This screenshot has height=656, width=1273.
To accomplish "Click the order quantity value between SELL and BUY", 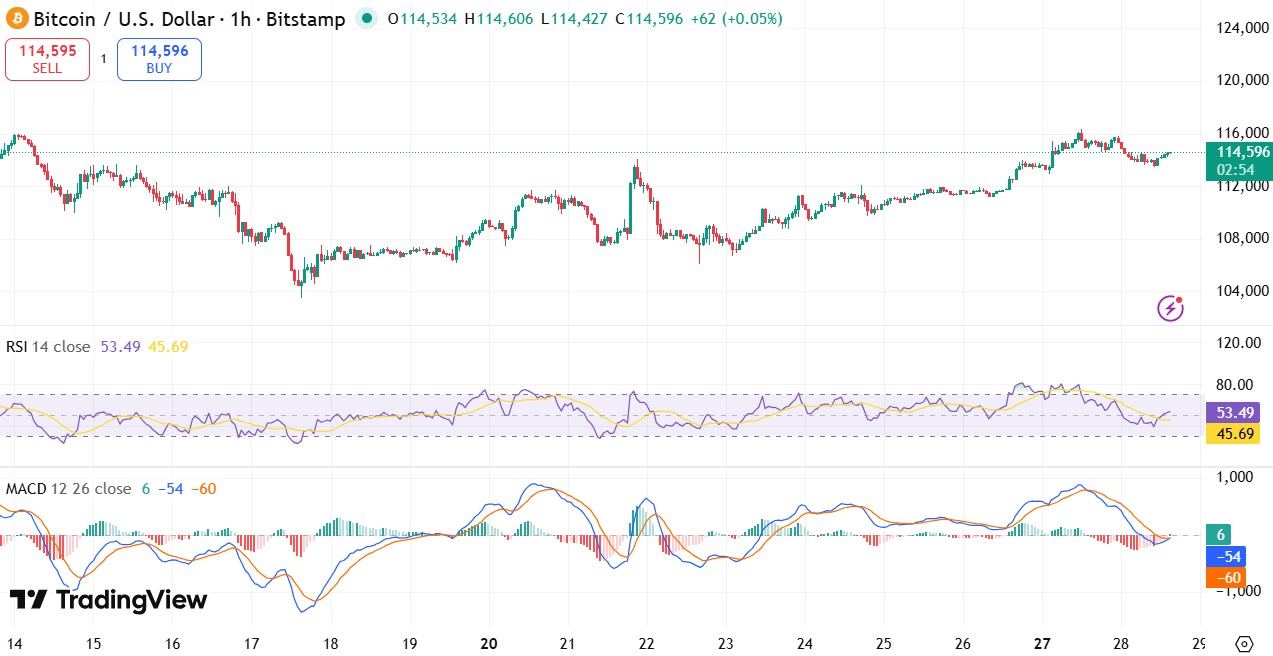I will pyautogui.click(x=103, y=60).
